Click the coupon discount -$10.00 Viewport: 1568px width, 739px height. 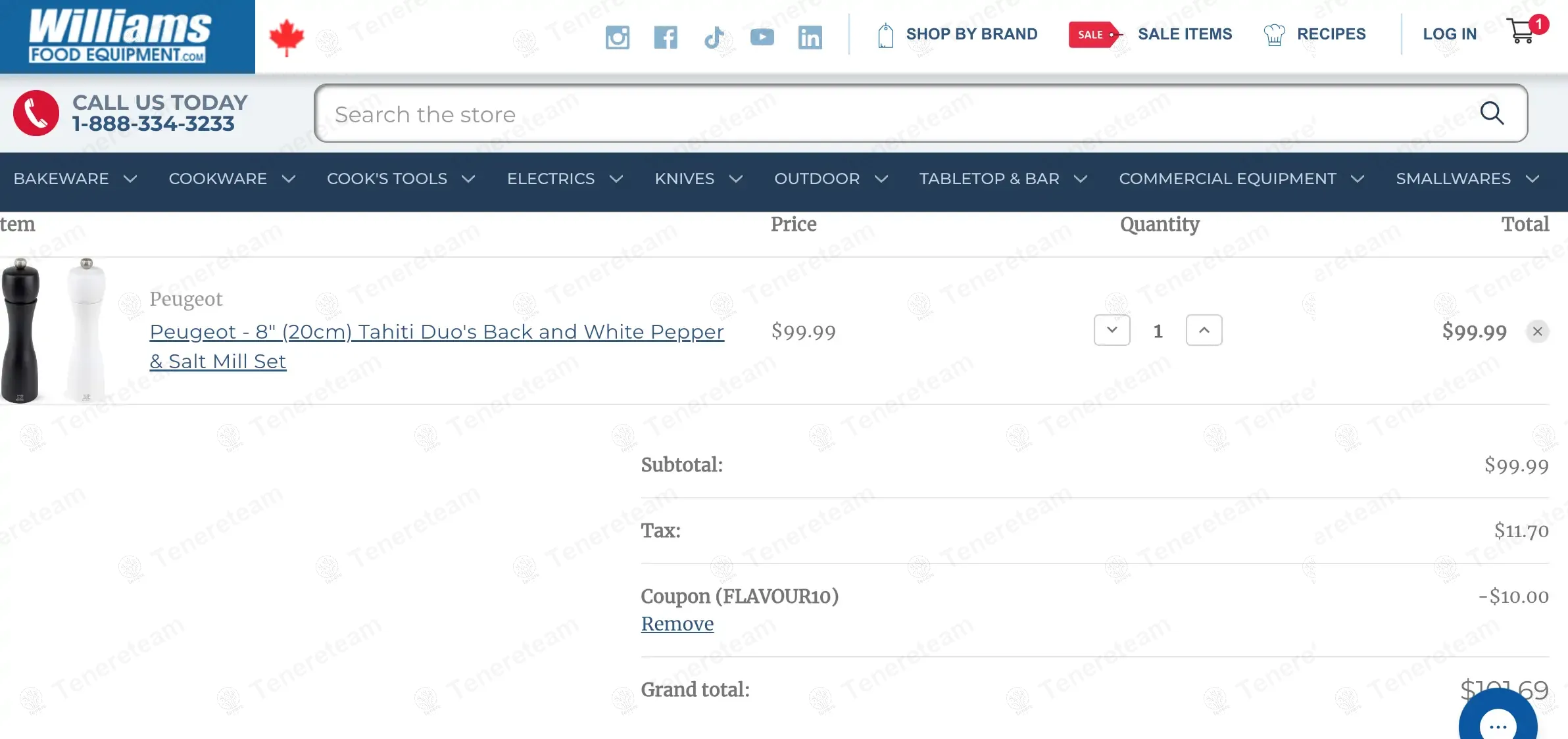tap(1513, 596)
